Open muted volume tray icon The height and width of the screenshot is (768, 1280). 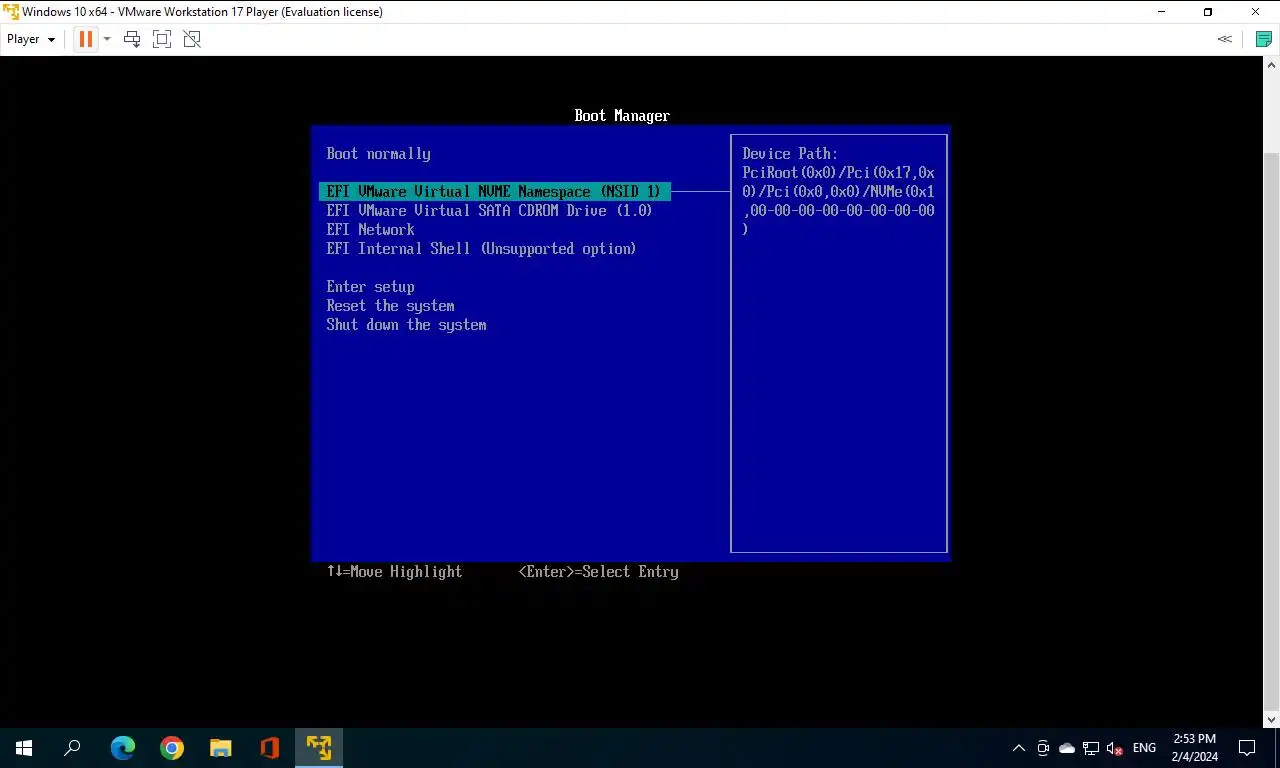click(x=1115, y=748)
